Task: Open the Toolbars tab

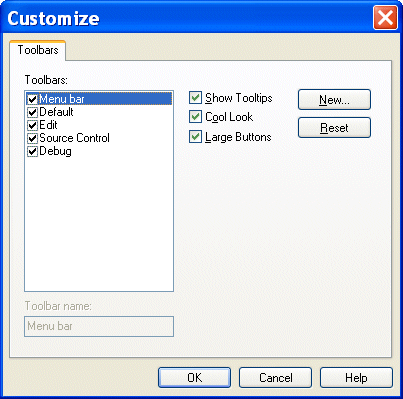Action: [x=38, y=50]
